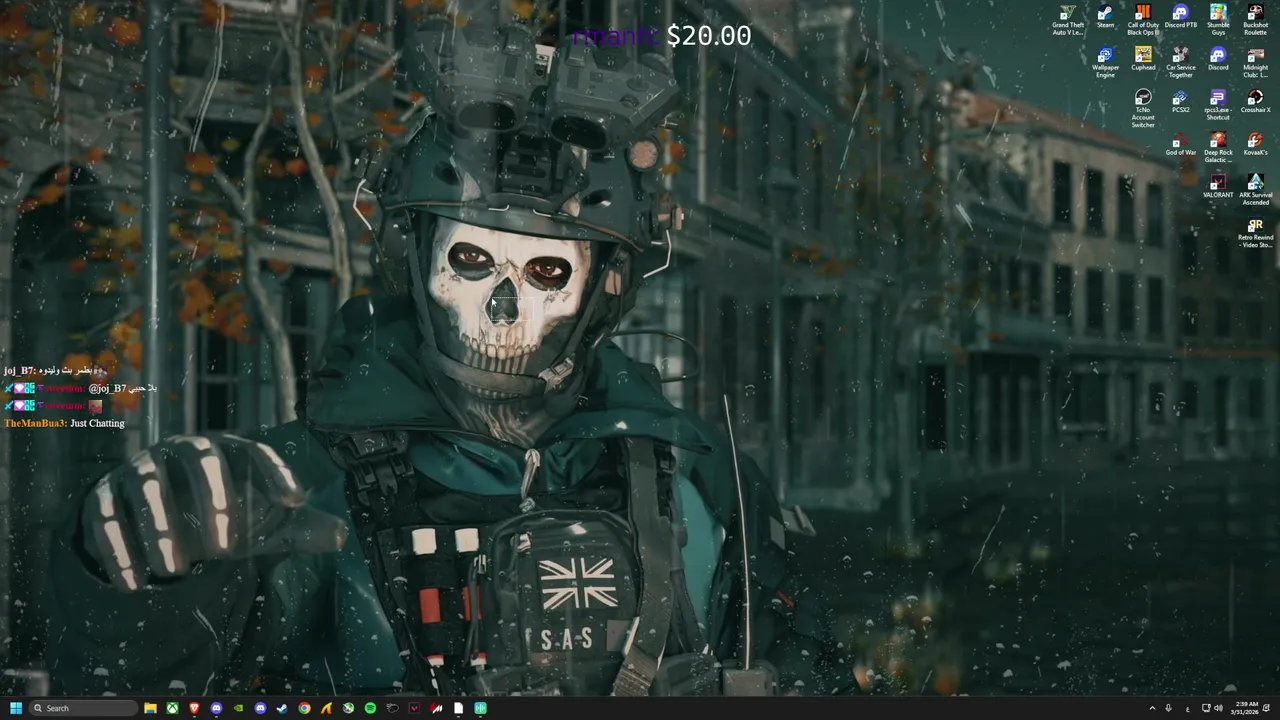Click the taskbar Search box

pyautogui.click(x=83, y=708)
